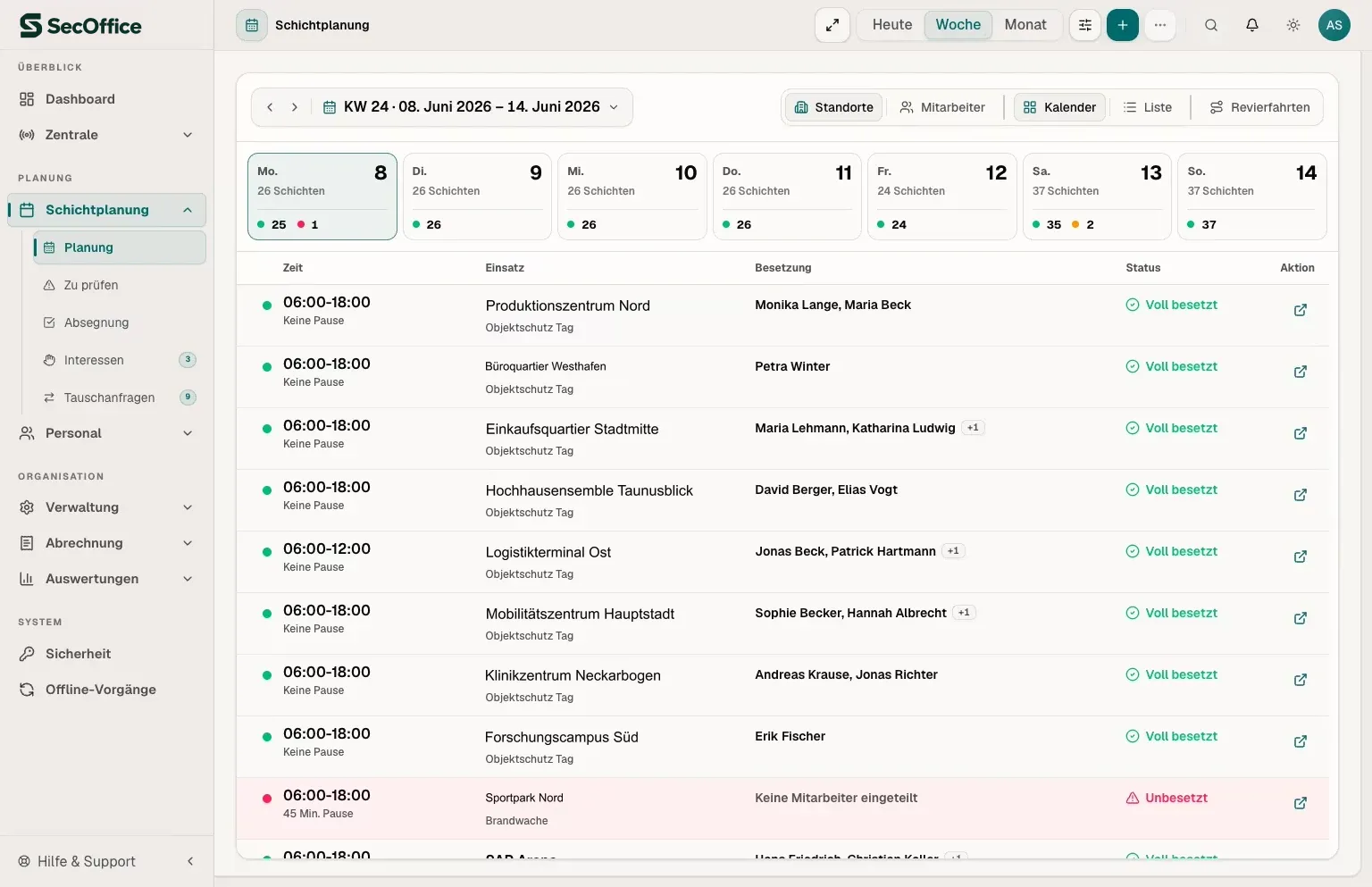
Task: Open Zu prüfen in sidebar
Action: point(120,285)
